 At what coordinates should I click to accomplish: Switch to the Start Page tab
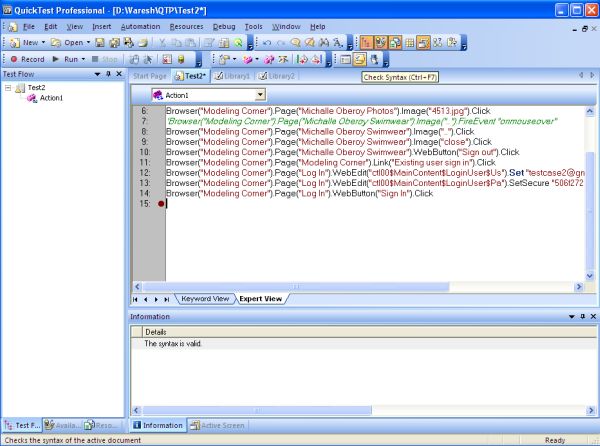pos(150,76)
